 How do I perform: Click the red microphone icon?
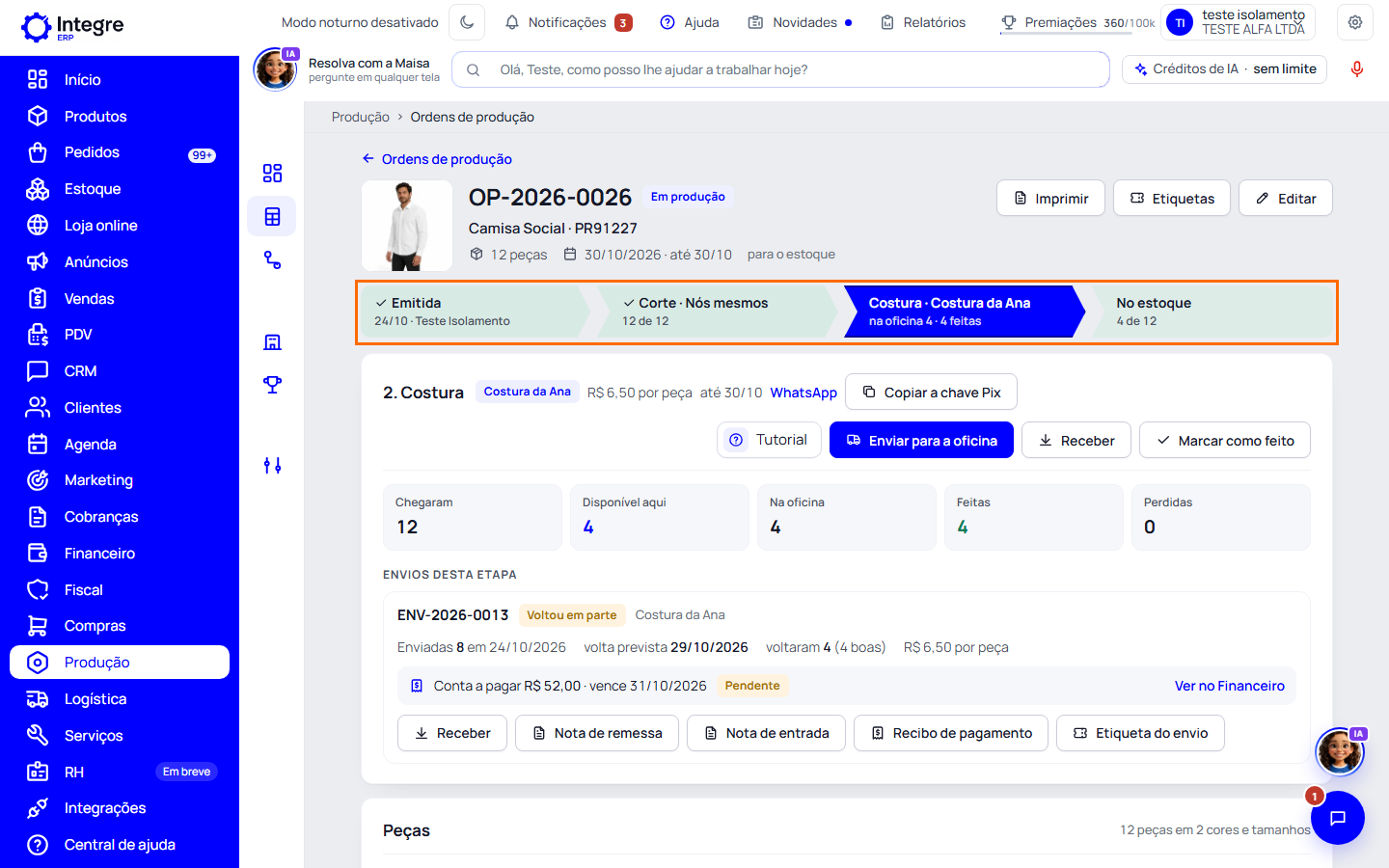coord(1357,69)
